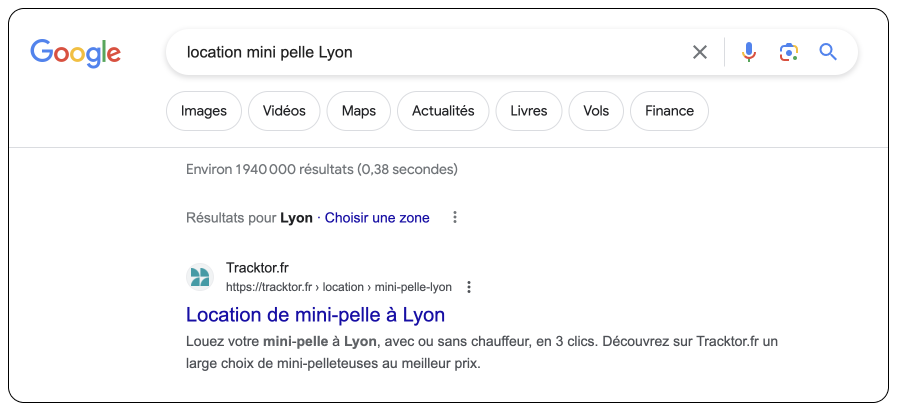Click the Tracktor.fr favicon

[200, 277]
